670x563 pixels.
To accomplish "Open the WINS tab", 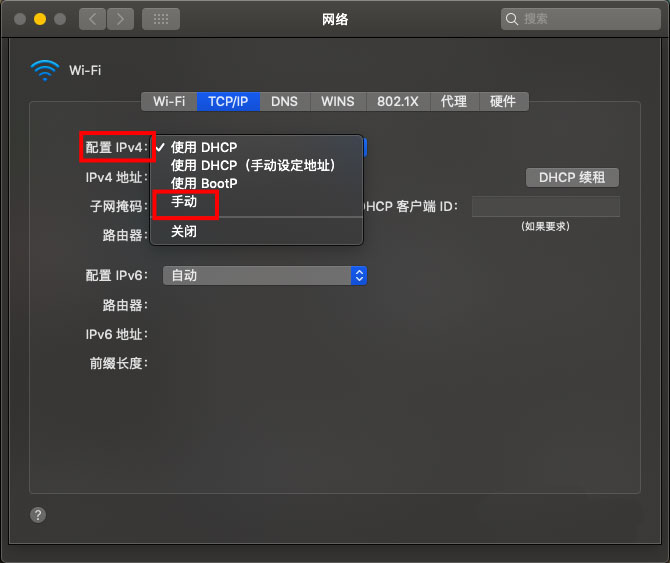I will [338, 102].
